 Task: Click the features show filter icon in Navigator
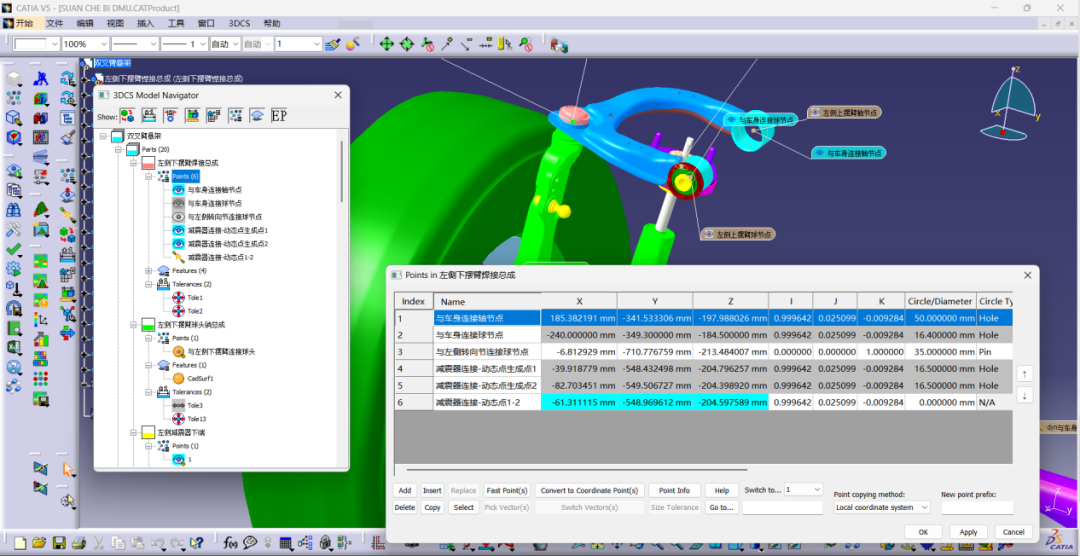click(257, 116)
